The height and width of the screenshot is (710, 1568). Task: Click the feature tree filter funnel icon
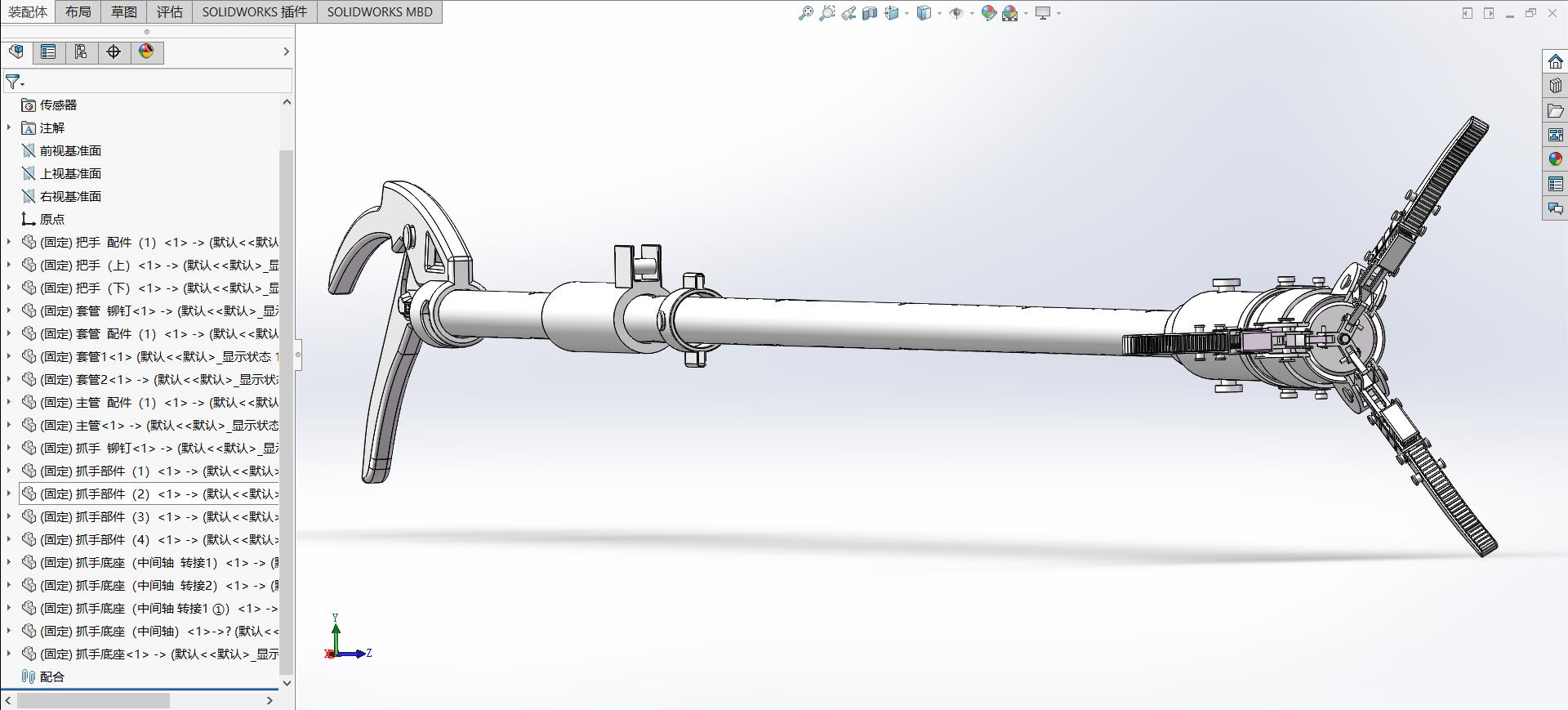pyautogui.click(x=14, y=82)
